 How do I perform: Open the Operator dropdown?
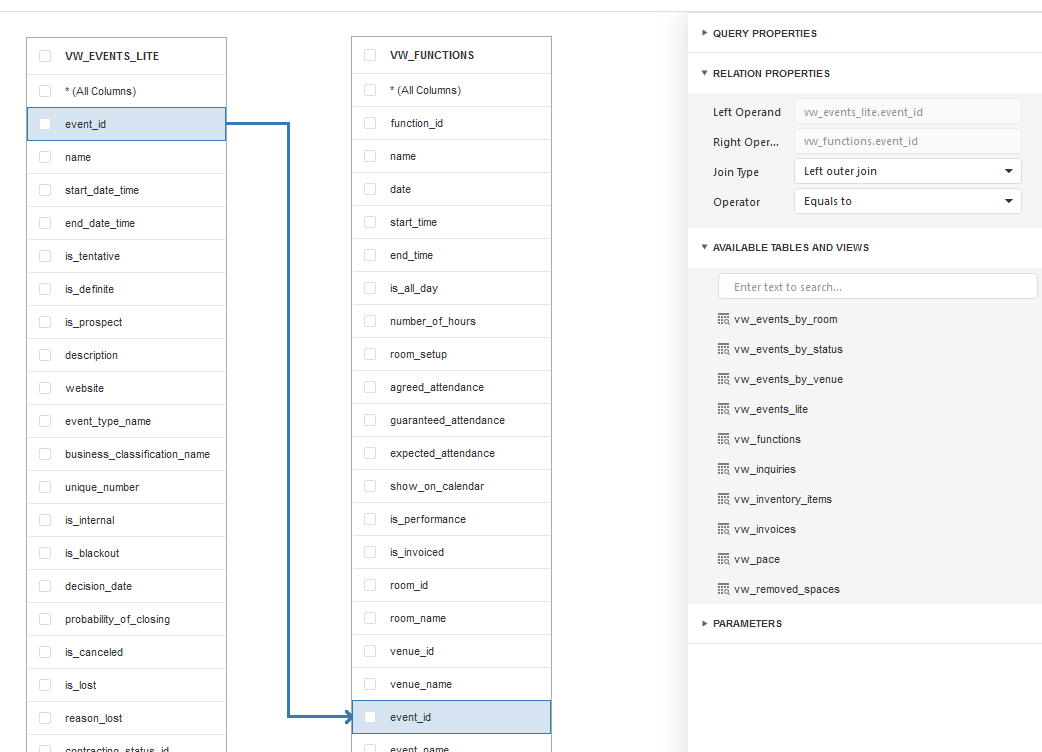[x=908, y=201]
